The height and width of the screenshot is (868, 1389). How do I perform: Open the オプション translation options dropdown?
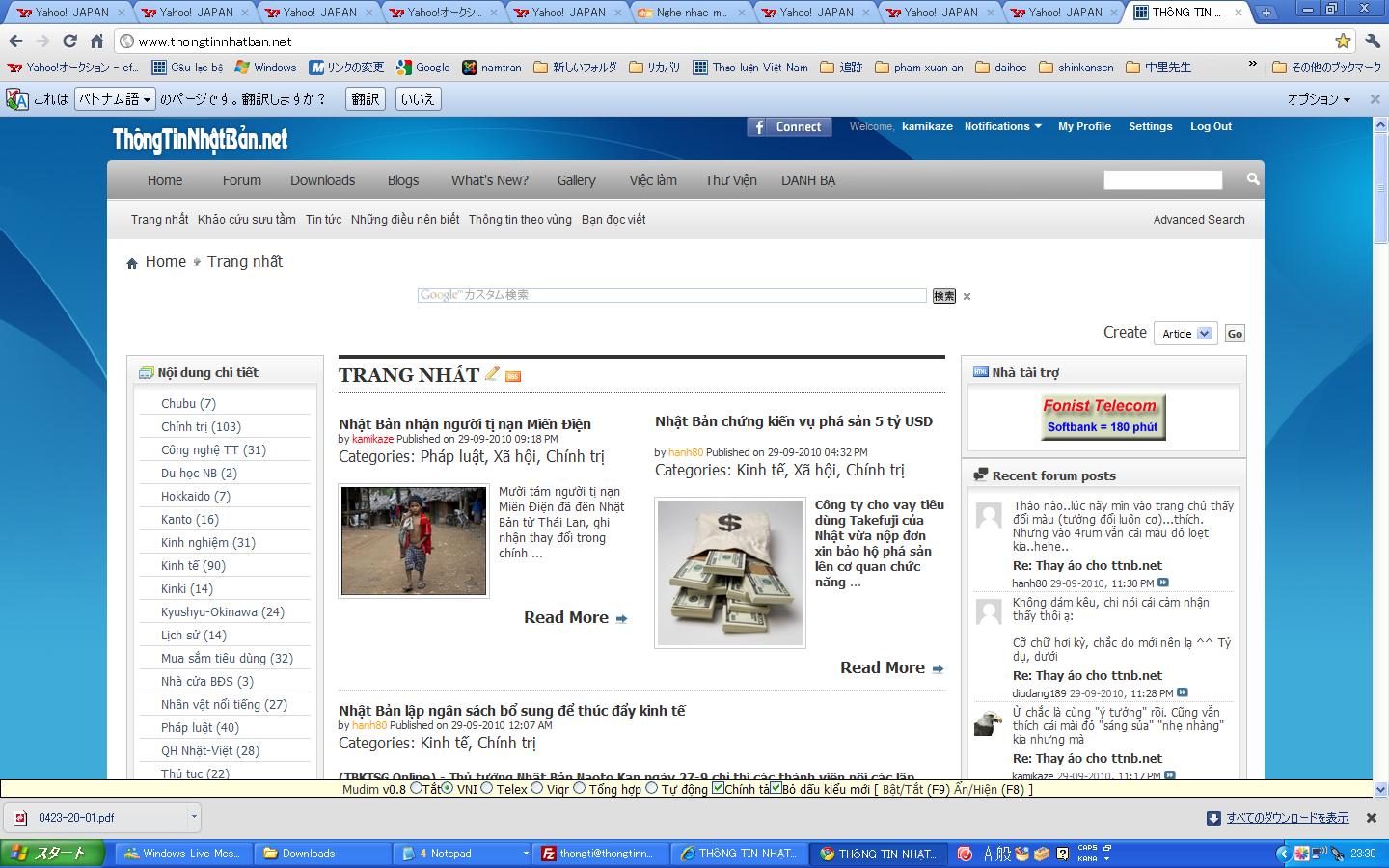[x=1319, y=99]
